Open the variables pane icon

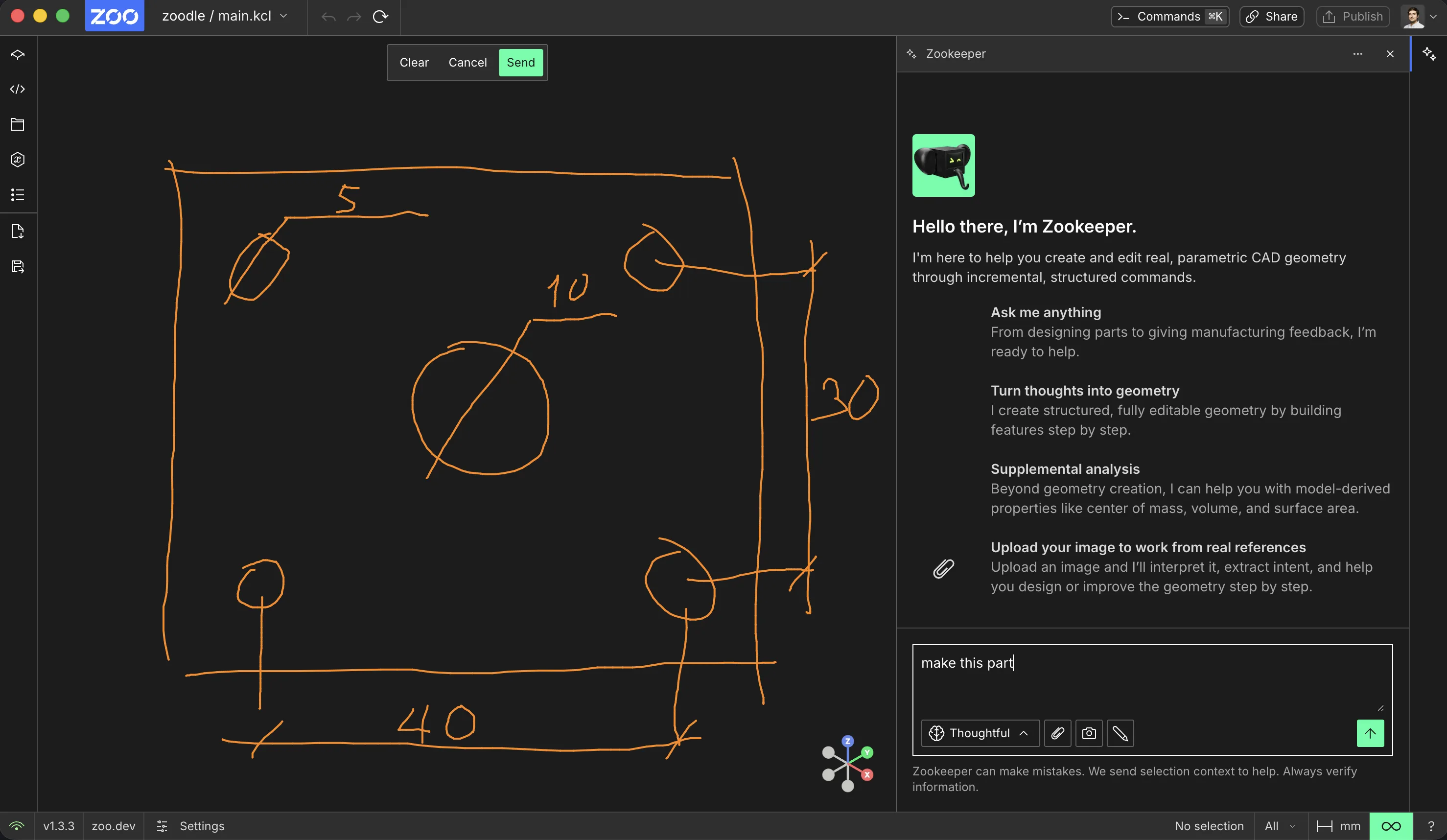click(18, 160)
